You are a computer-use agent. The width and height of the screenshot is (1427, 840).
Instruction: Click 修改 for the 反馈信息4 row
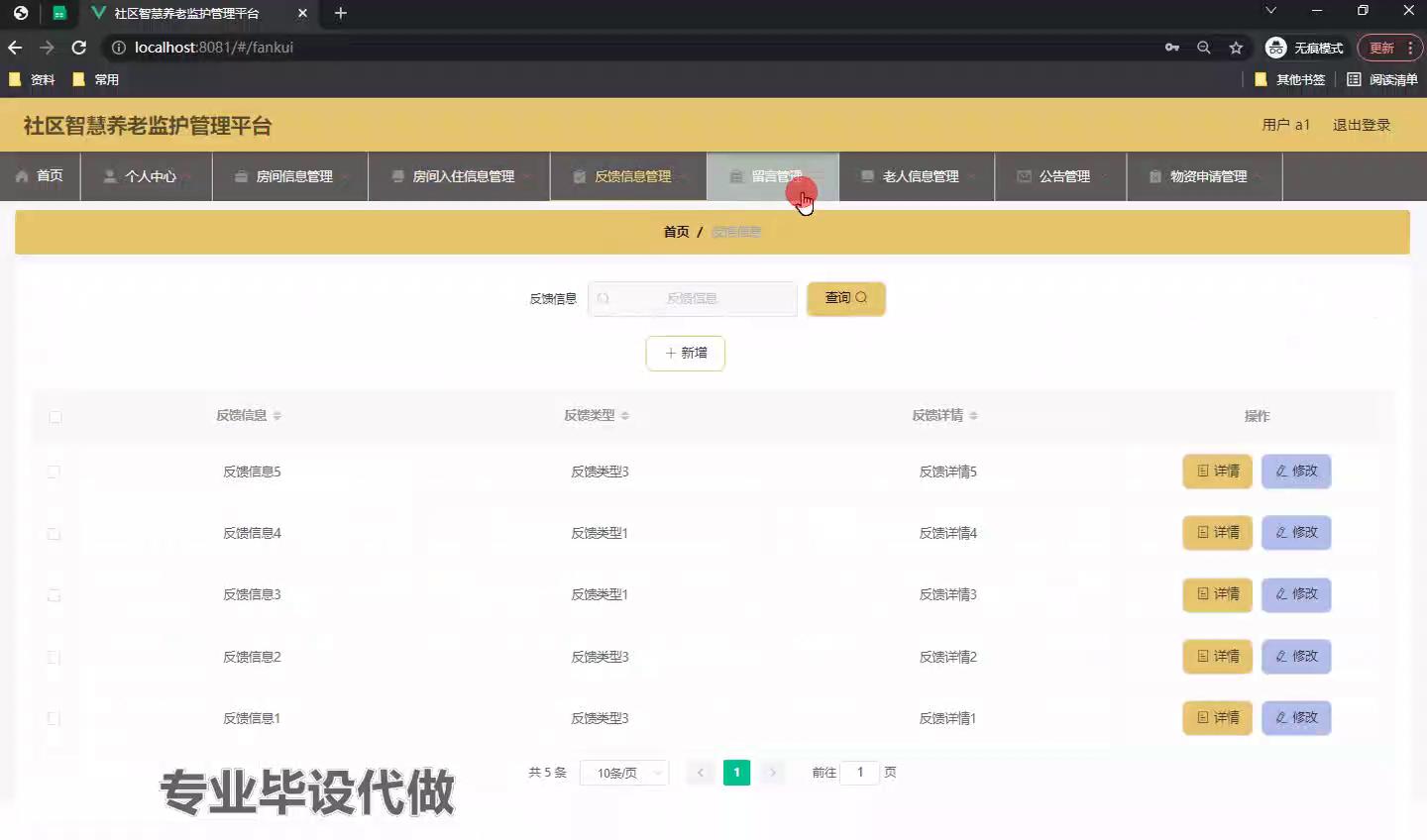1295,533
